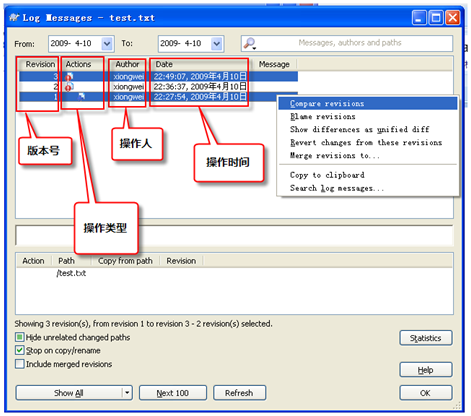Select the /test.txt path entry

[71, 273]
